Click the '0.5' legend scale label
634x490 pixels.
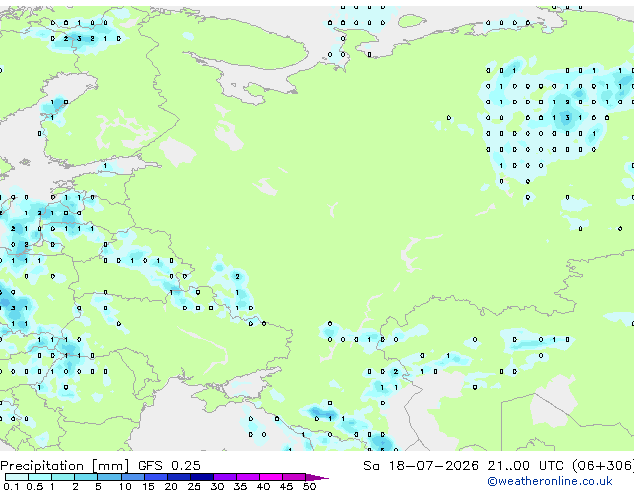coord(35,486)
